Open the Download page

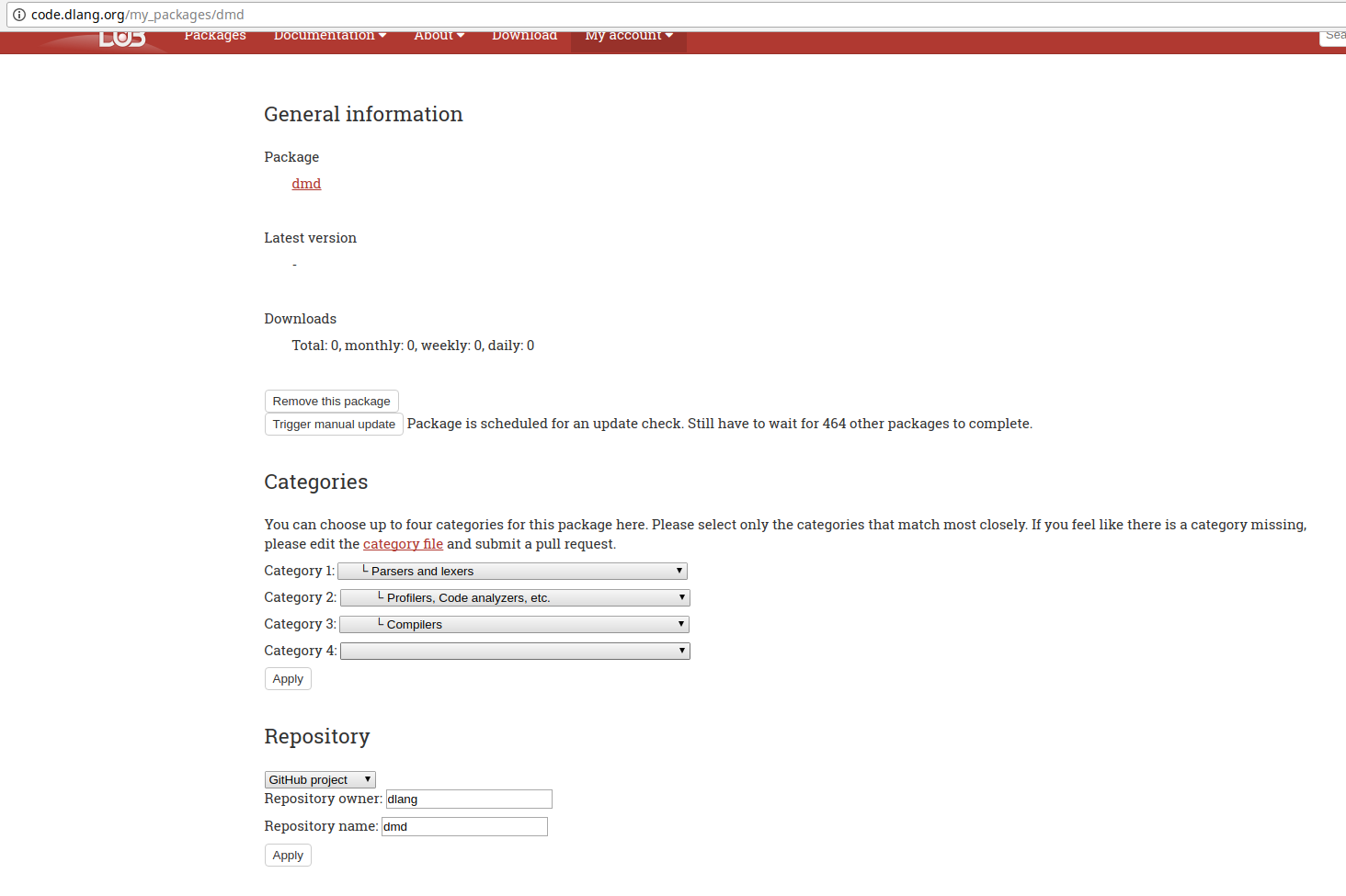pyautogui.click(x=524, y=37)
